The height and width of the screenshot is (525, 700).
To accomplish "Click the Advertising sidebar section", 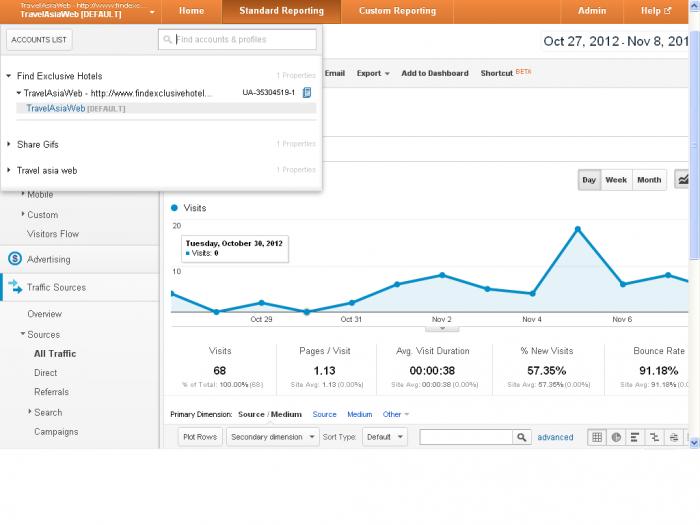I will (x=79, y=259).
